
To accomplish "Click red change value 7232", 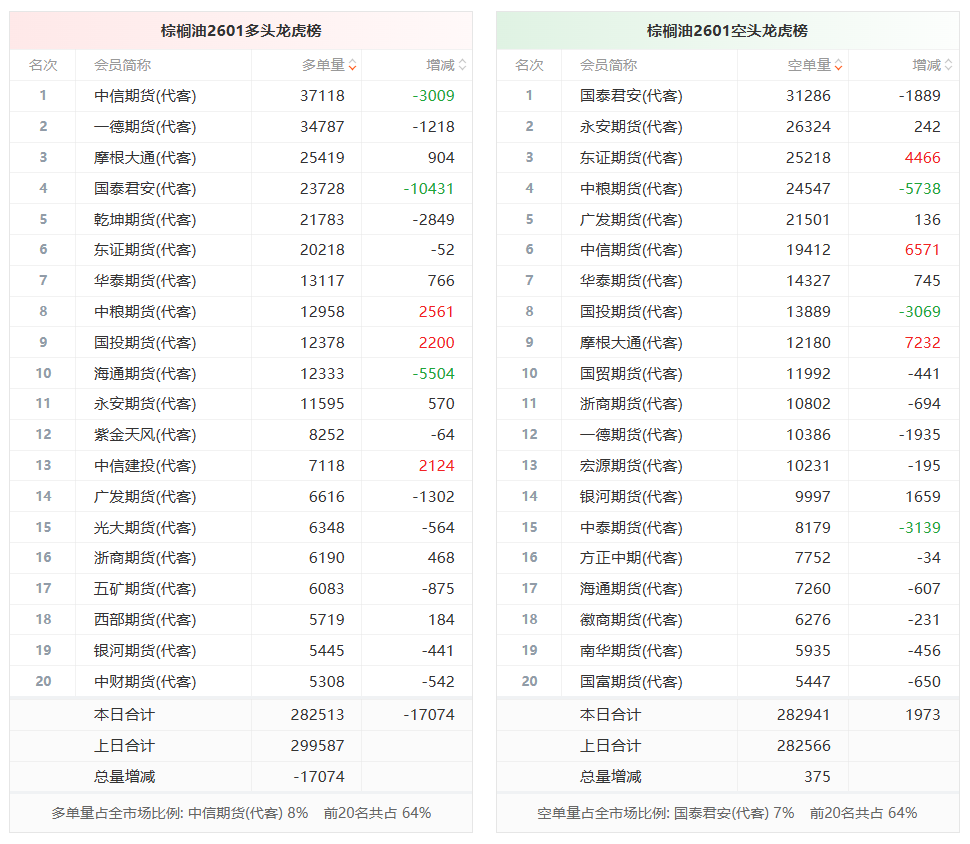I will [x=923, y=343].
